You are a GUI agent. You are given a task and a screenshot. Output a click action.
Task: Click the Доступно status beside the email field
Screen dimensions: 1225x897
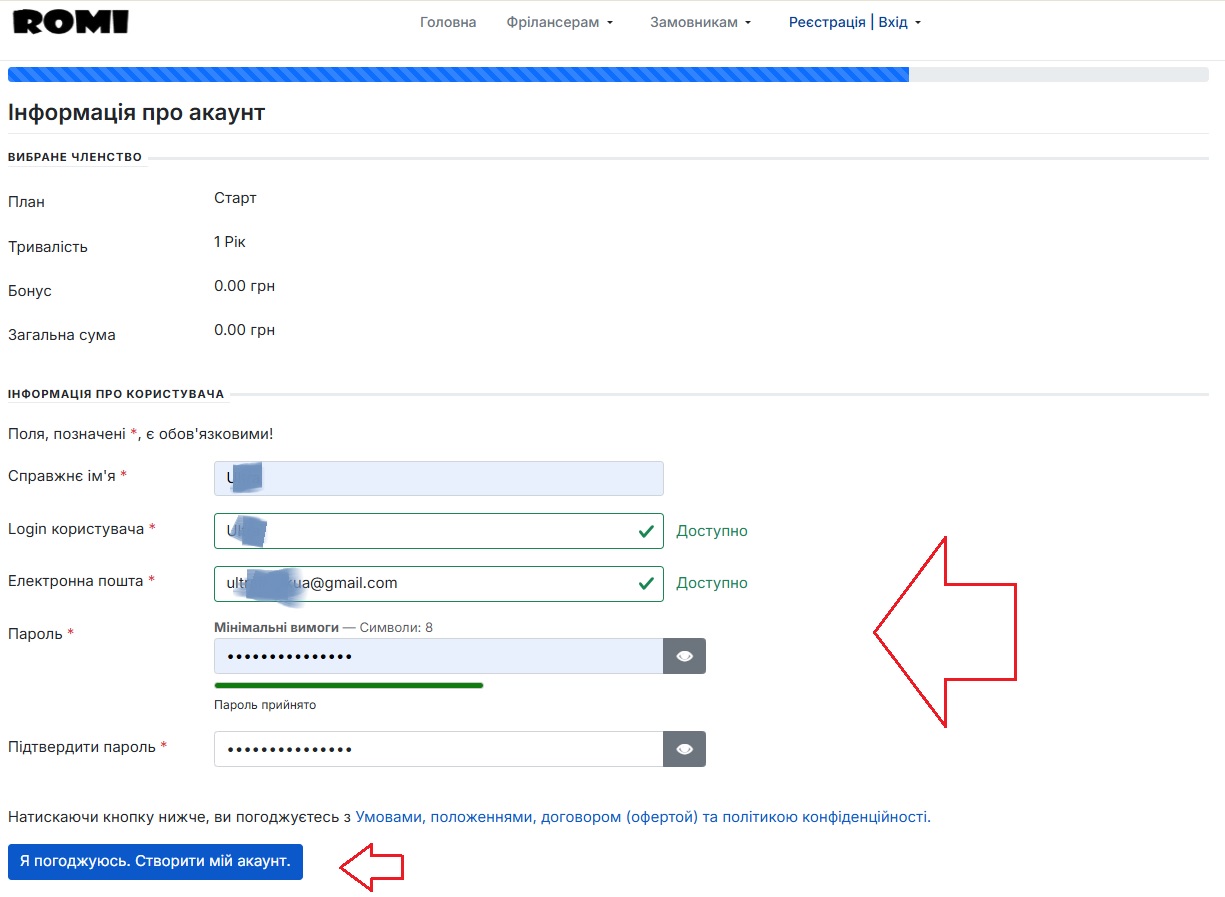coord(712,583)
